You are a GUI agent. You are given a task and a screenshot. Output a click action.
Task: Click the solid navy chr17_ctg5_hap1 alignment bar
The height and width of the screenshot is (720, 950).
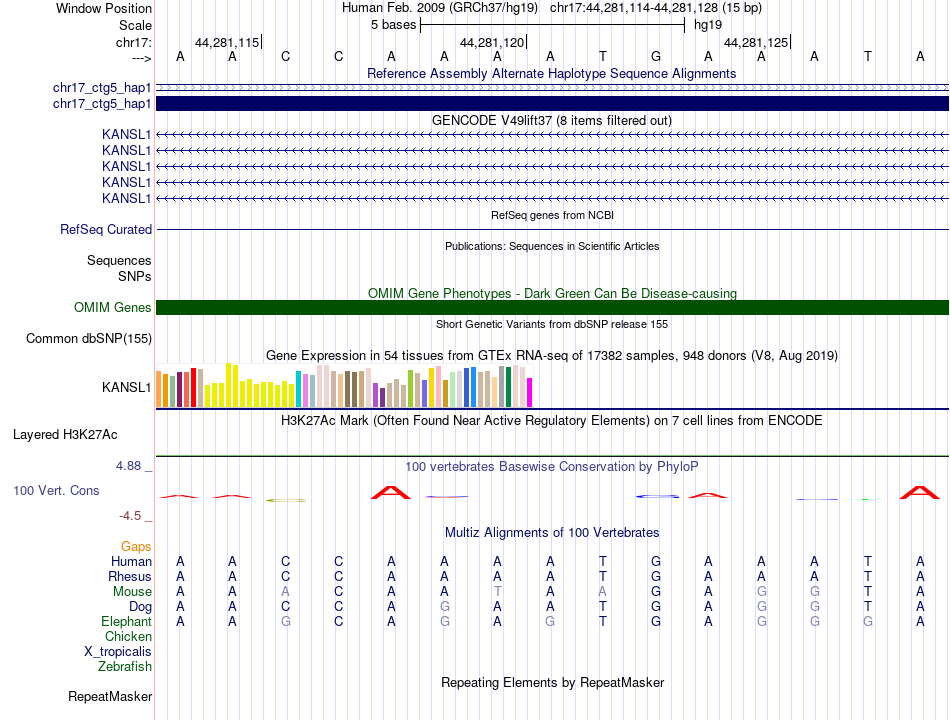pyautogui.click(x=552, y=104)
